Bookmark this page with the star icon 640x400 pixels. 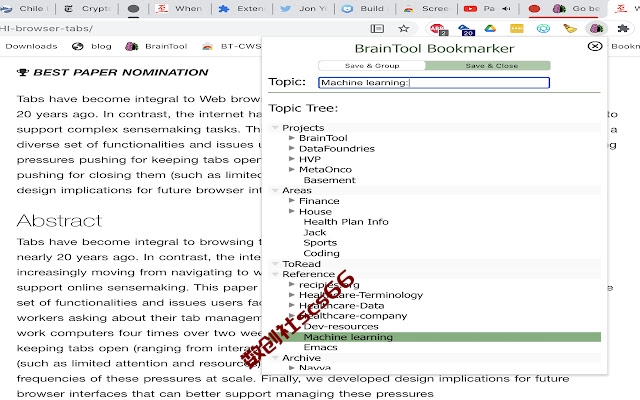pos(404,29)
